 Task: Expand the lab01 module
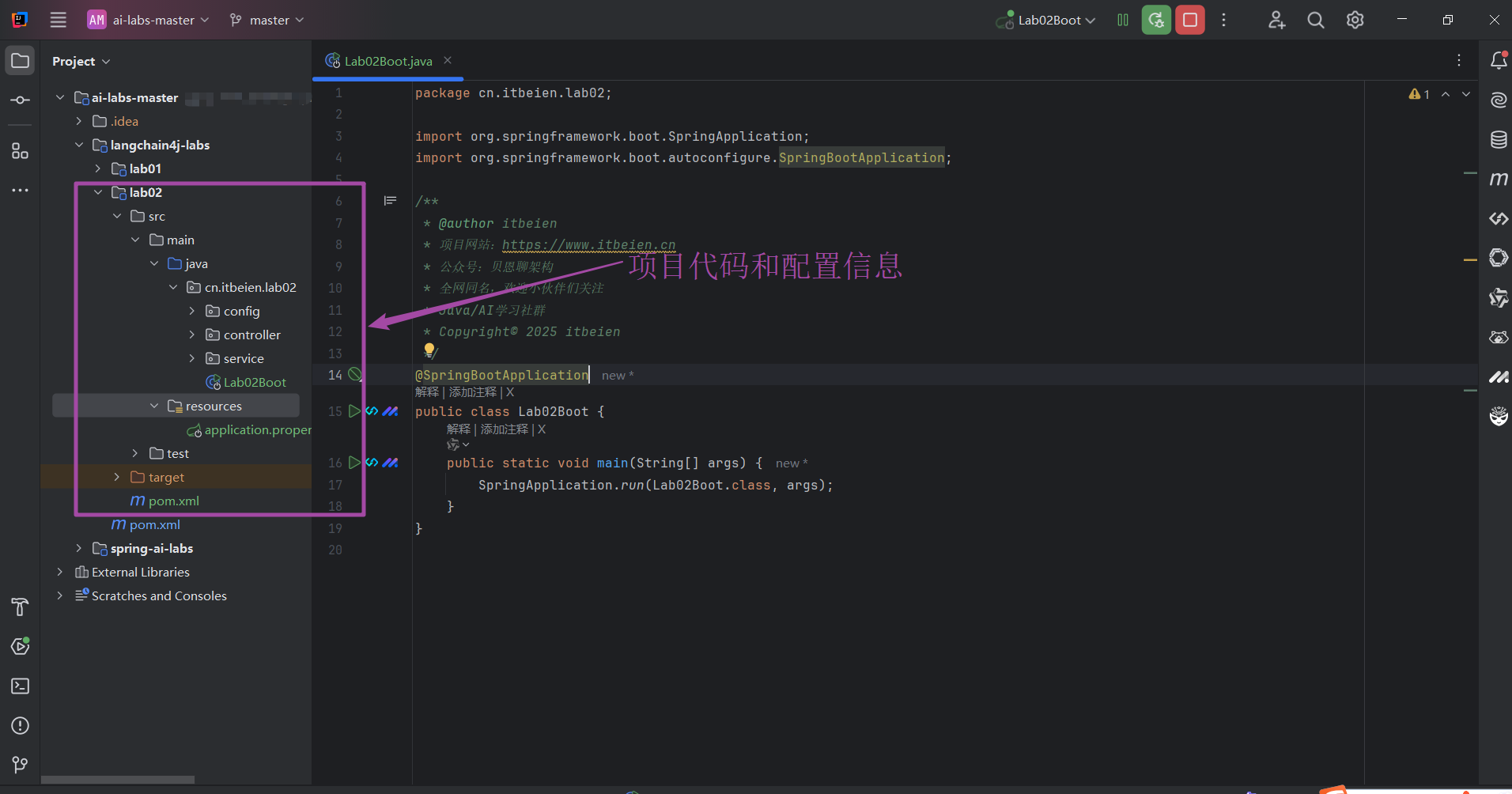[x=97, y=168]
